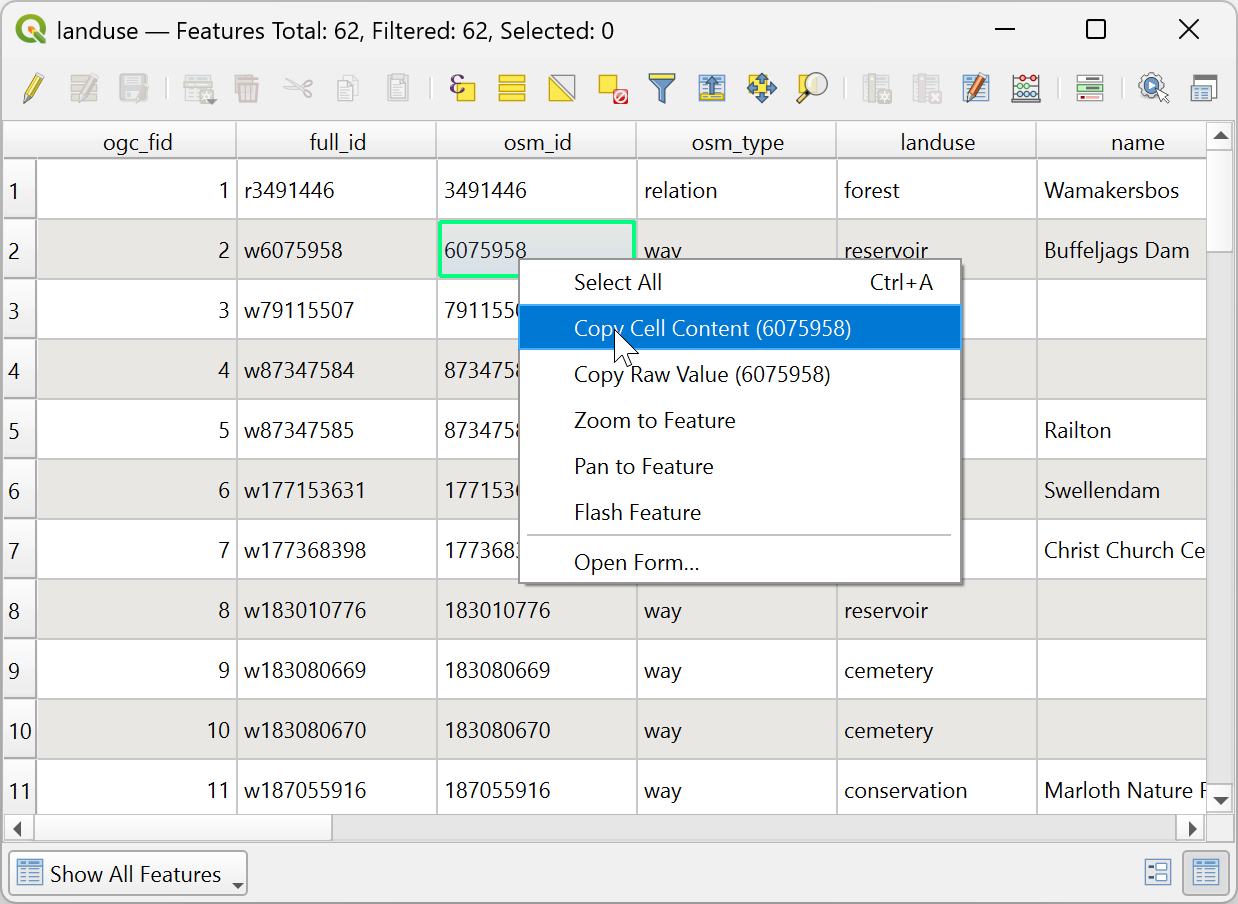Viewport: 1238px width, 904px height.
Task: Select row header number 1
Action: click(x=20, y=190)
